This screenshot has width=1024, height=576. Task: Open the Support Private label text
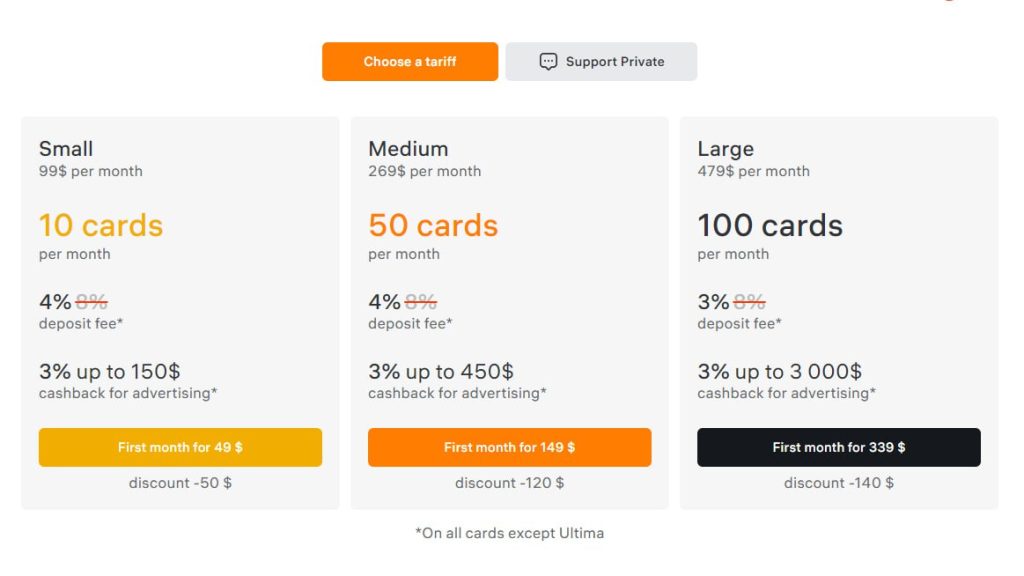(615, 62)
